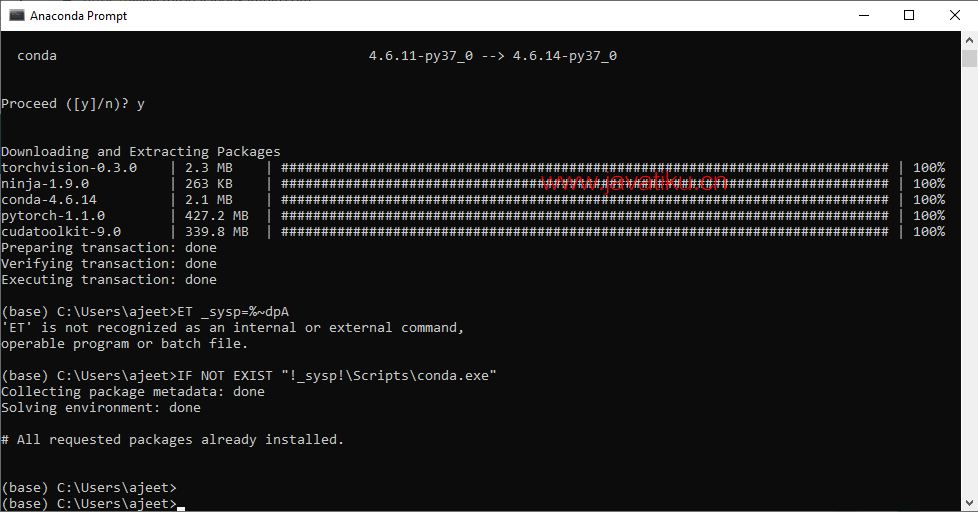Click the Anaconda Prompt window icon
Screen dimensions: 978x512
coord(16,15)
